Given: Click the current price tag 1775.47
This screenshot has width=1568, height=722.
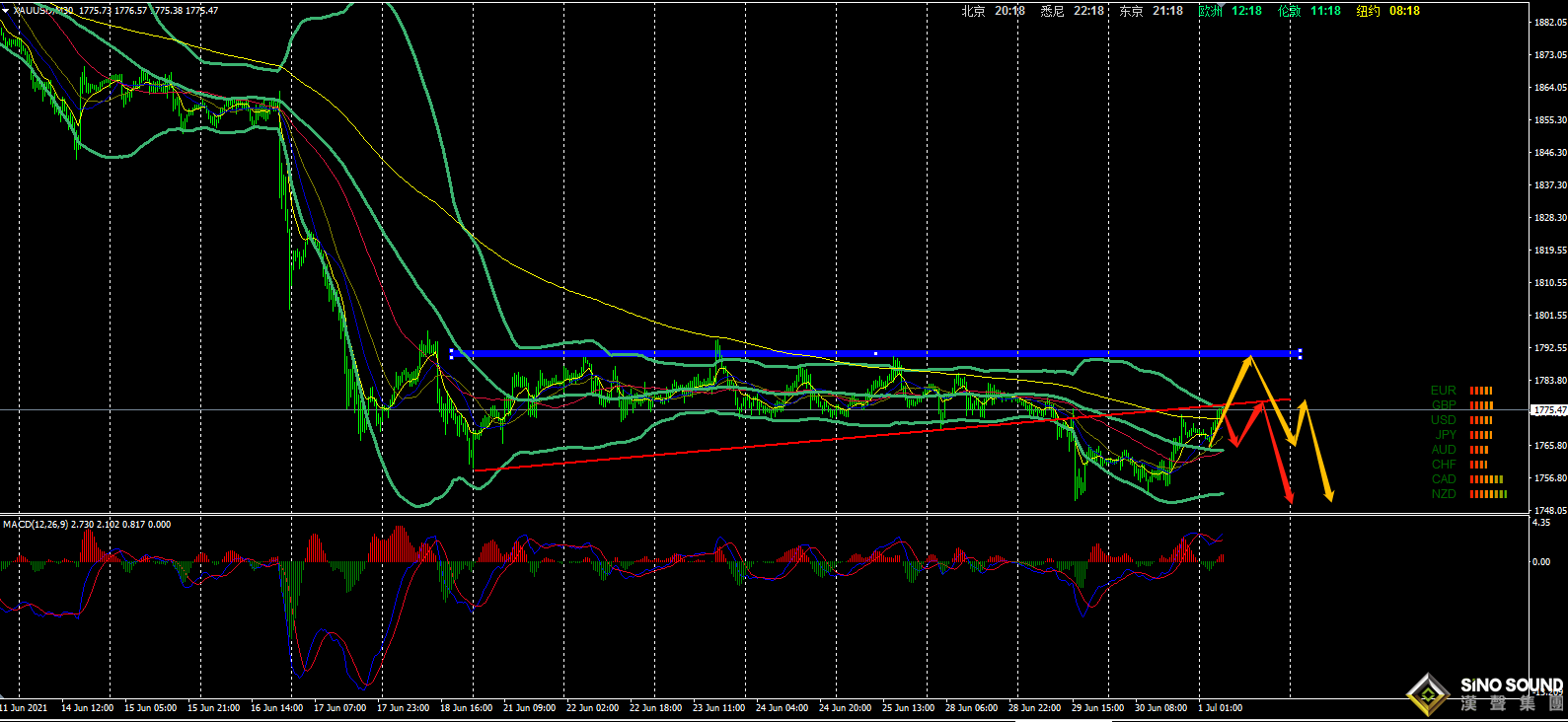Looking at the screenshot, I should pos(1548,410).
